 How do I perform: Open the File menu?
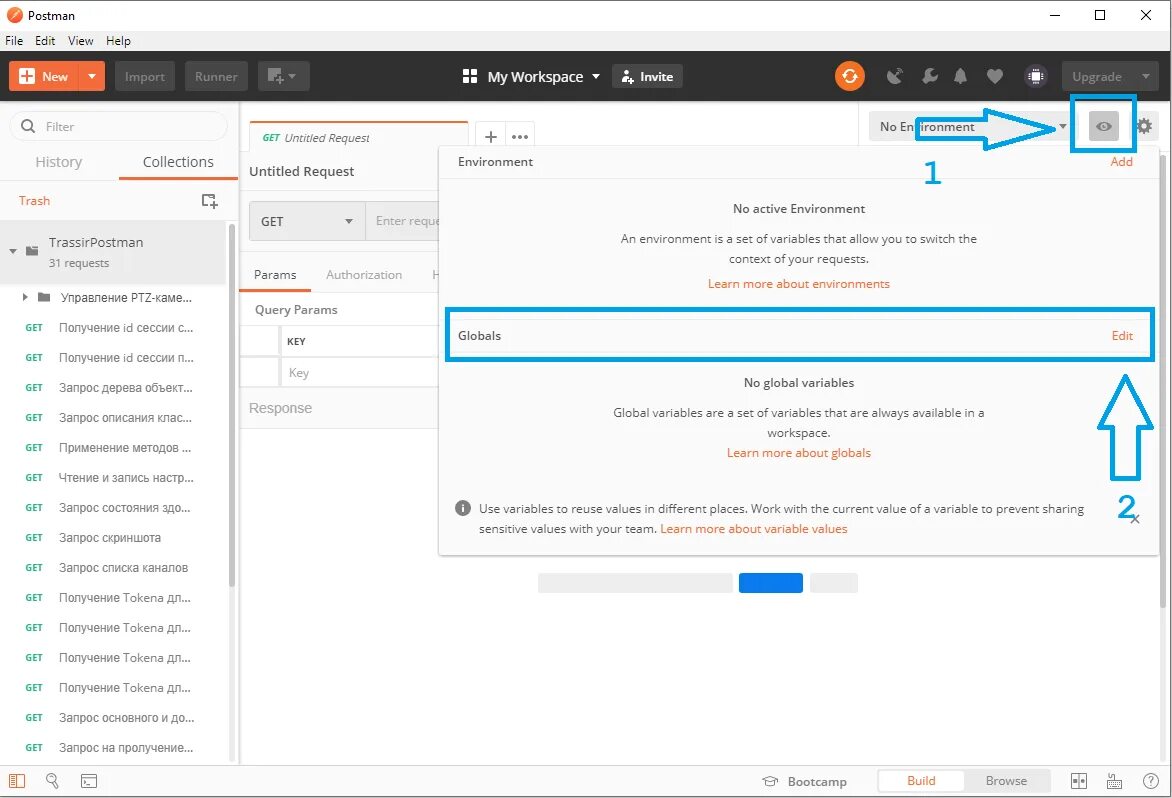pos(14,40)
